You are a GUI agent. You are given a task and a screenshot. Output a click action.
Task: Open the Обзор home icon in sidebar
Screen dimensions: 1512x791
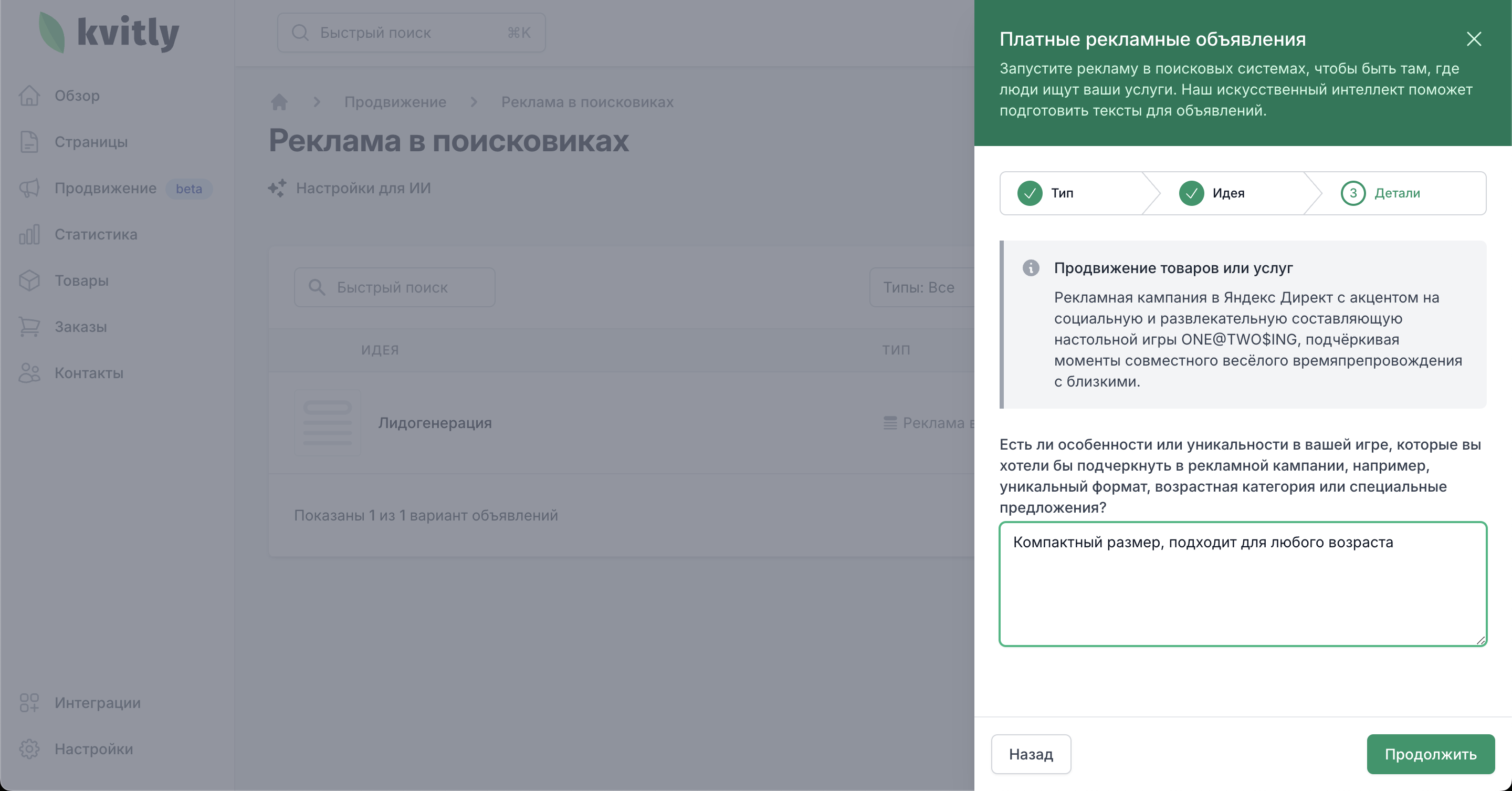coord(29,95)
